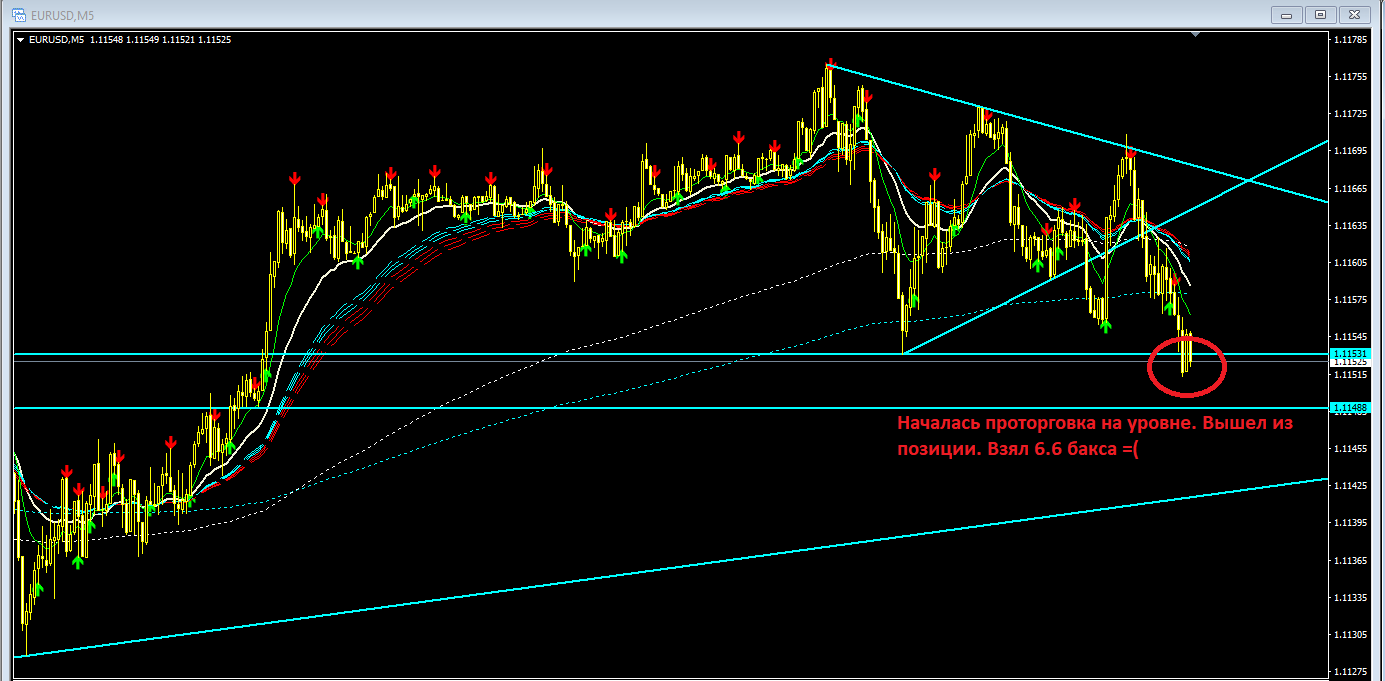The width and height of the screenshot is (1385, 681).
Task: Click the 1.11605 price scale label
Action: tap(1351, 262)
